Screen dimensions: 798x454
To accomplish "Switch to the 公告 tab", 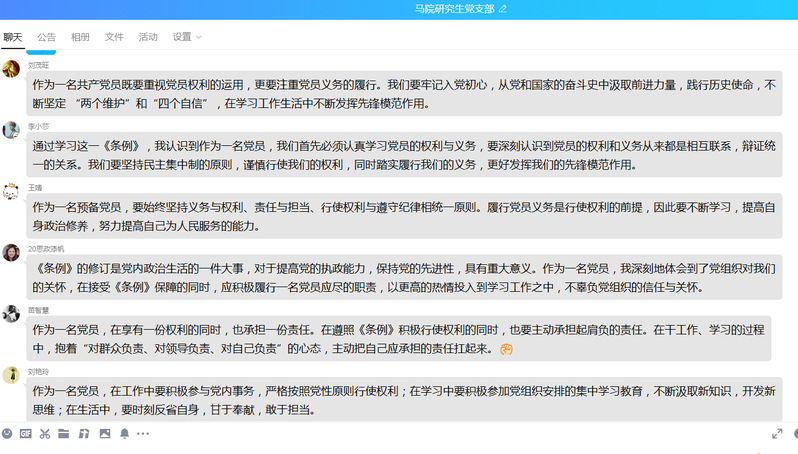I will (46, 37).
